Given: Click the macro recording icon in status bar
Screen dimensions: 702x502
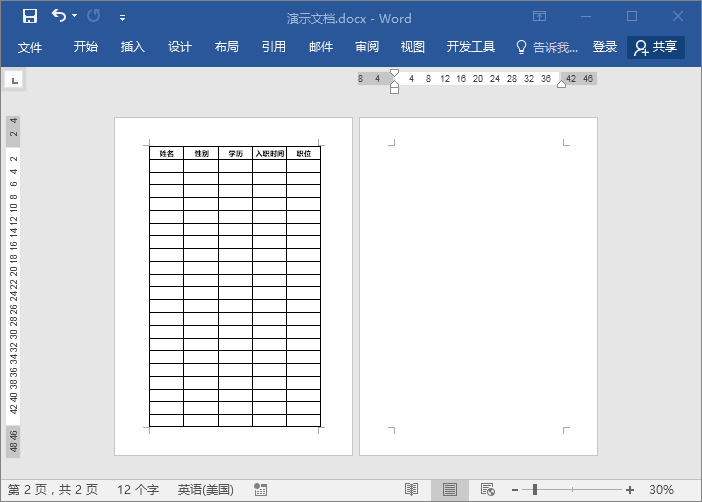Looking at the screenshot, I should tap(261, 489).
